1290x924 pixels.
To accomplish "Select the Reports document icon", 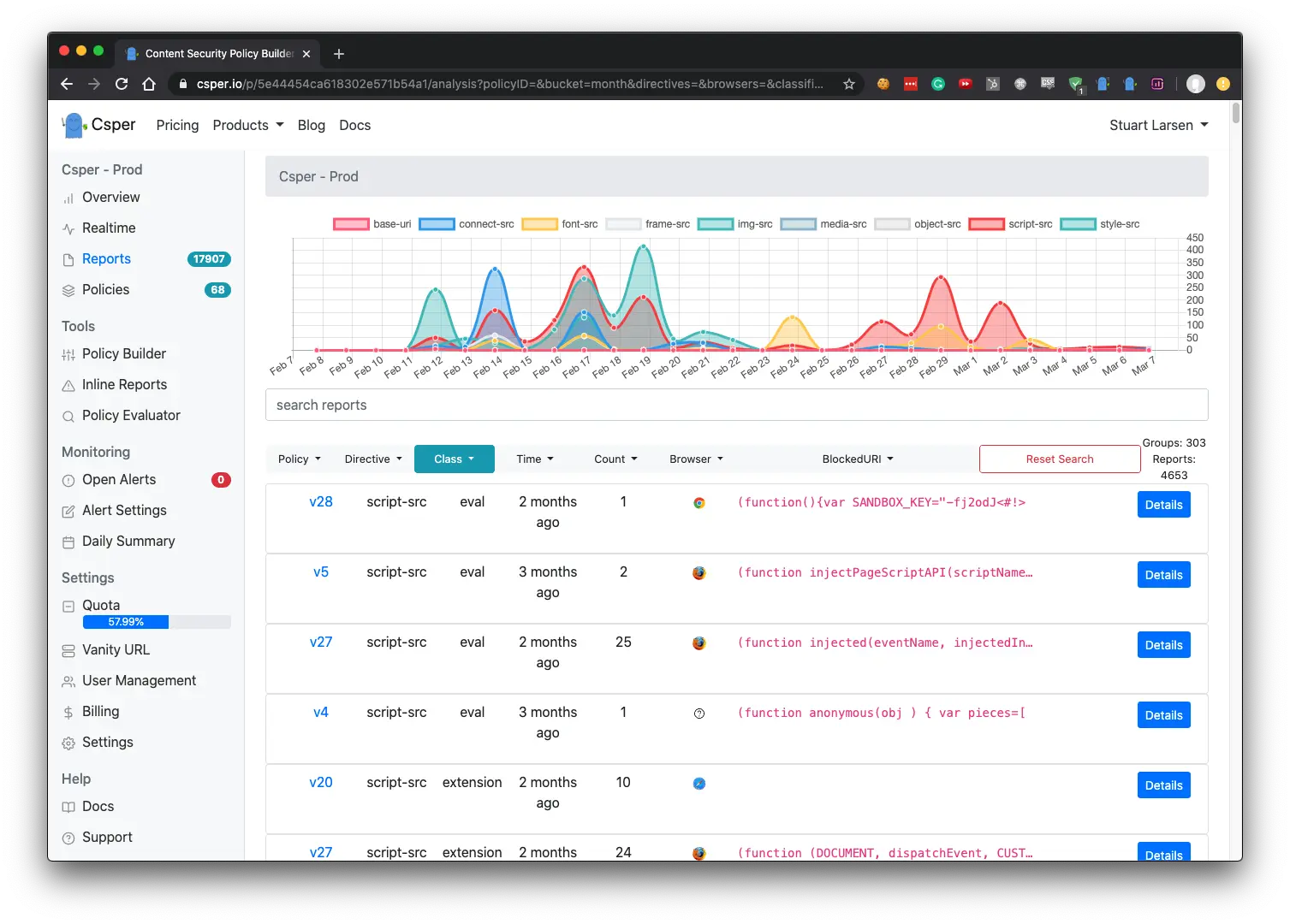I will click(x=68, y=260).
